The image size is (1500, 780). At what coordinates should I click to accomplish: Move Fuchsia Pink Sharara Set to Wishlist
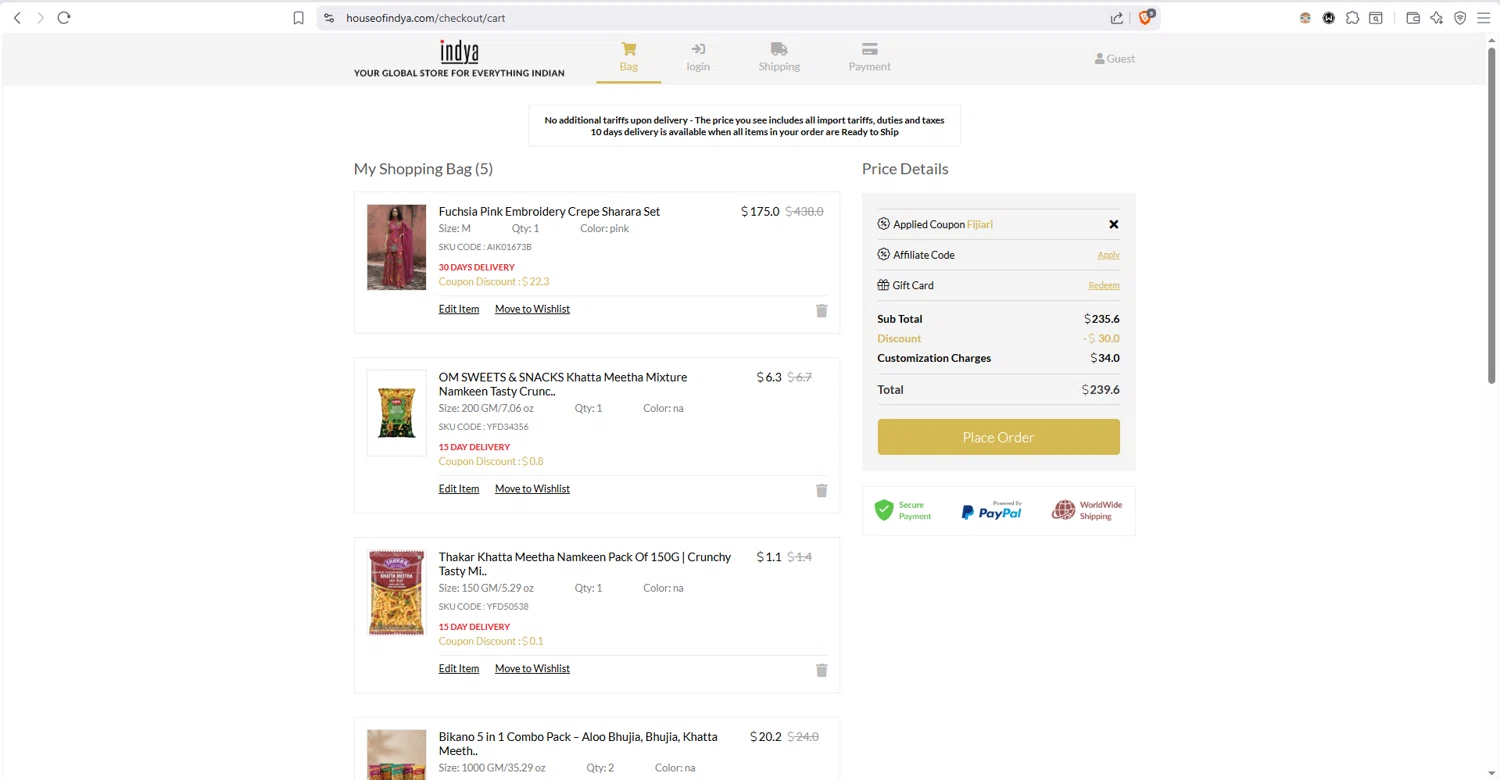(x=532, y=309)
